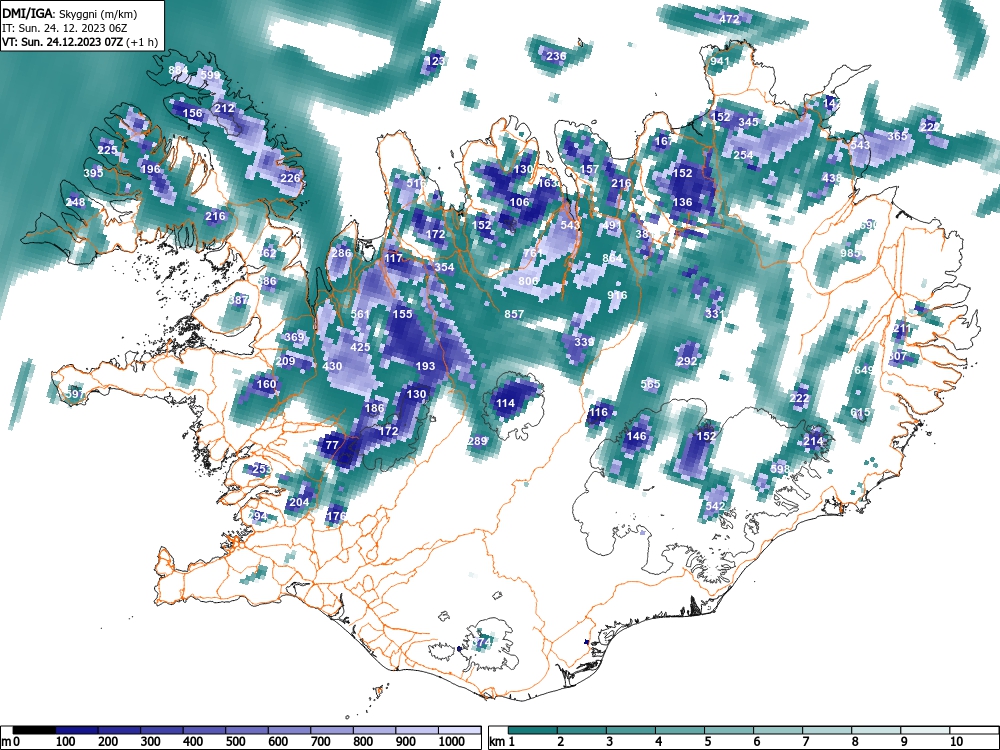Click the visibility value 806

(528, 281)
